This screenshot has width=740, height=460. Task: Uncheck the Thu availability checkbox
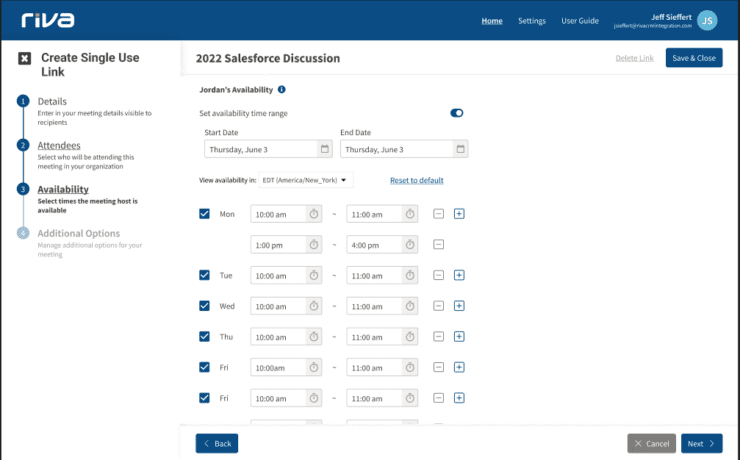[205, 337]
